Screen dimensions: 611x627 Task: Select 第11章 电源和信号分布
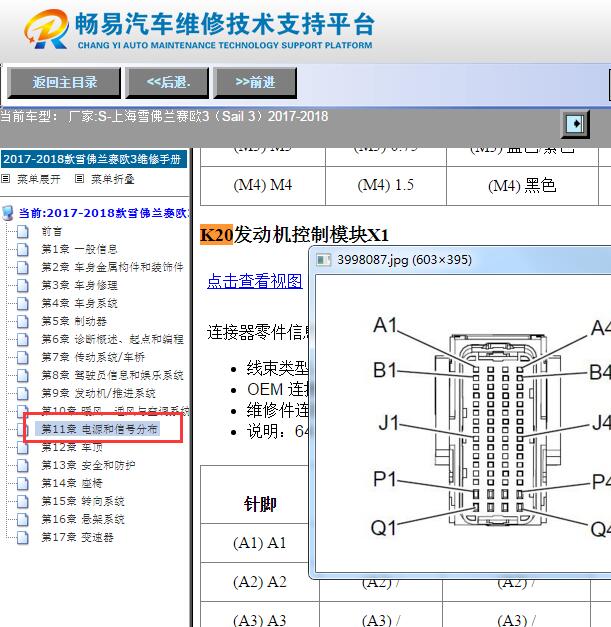(99, 429)
